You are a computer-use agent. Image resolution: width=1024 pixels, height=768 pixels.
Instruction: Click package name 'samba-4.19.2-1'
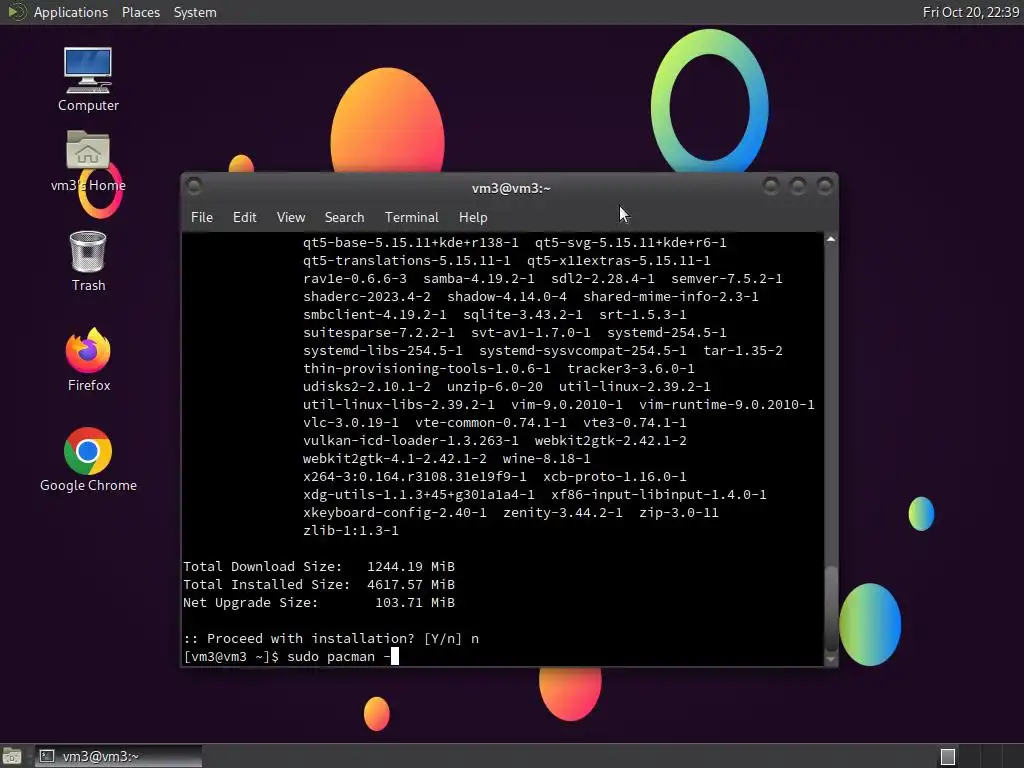(479, 278)
